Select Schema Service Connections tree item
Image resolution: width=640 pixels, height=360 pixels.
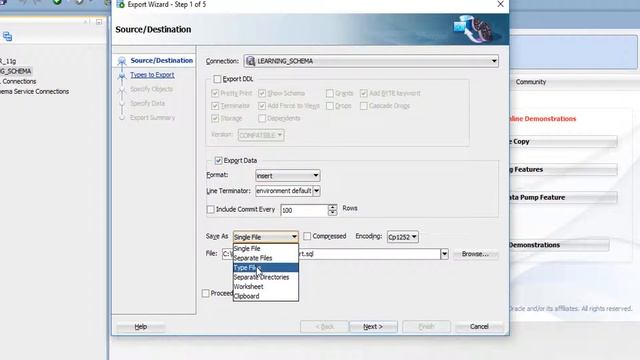click(34, 92)
